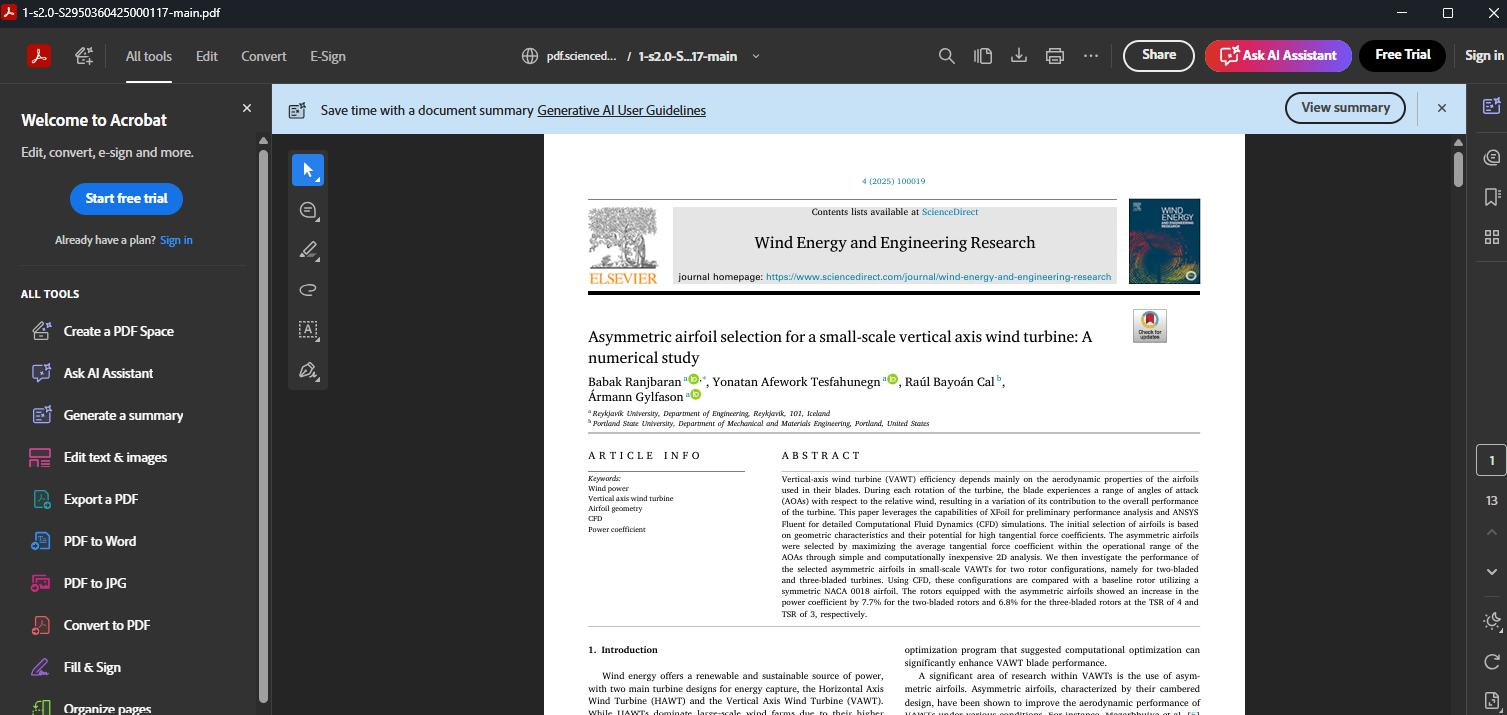This screenshot has height=715, width=1507.
Task: Click Sign in at top right
Action: click(1484, 56)
